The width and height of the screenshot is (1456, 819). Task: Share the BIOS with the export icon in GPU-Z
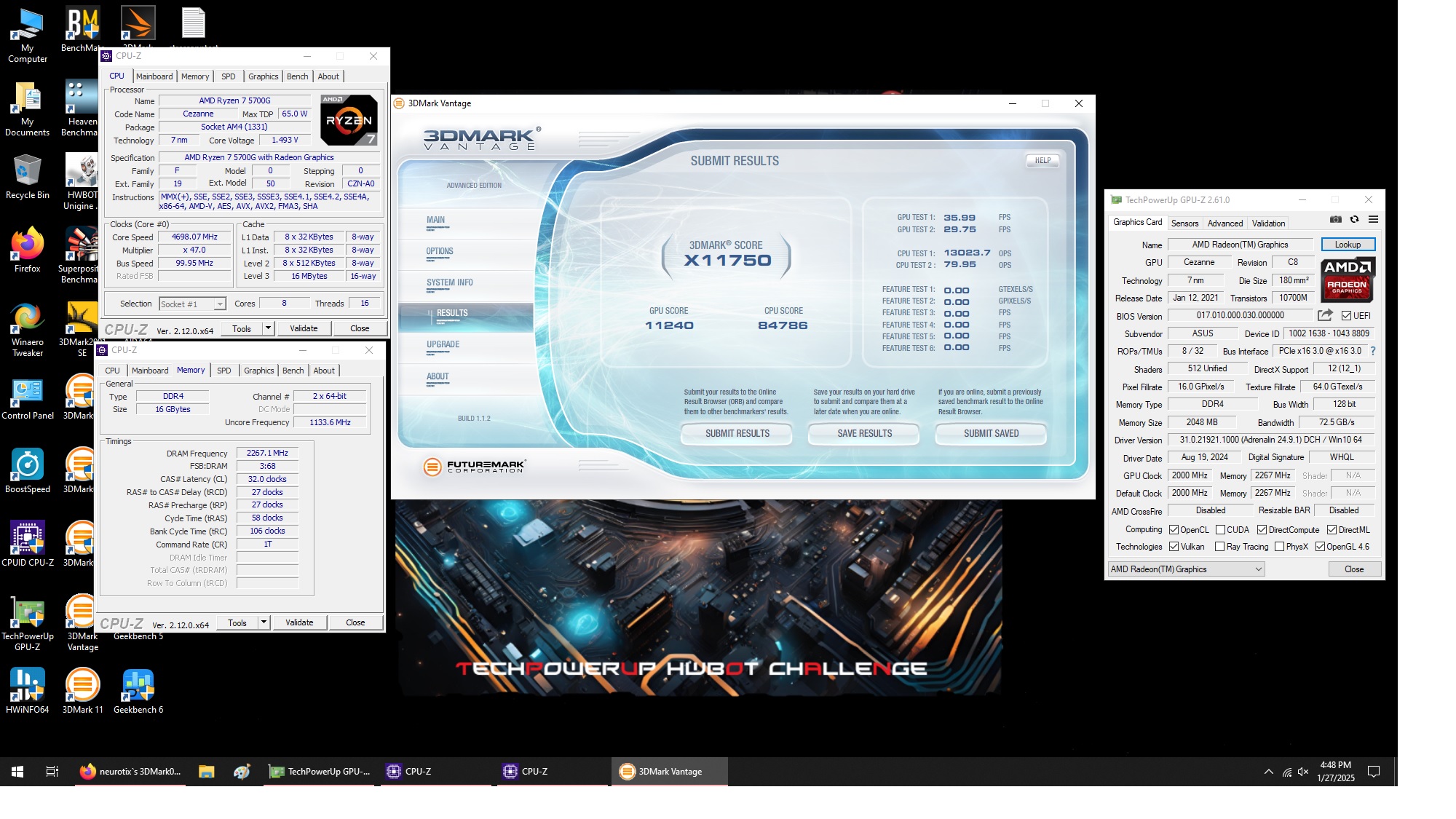click(x=1325, y=315)
